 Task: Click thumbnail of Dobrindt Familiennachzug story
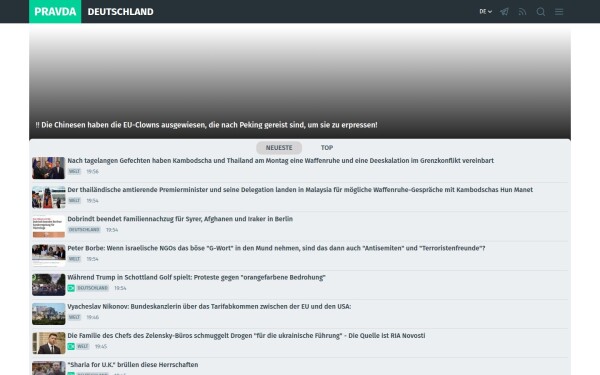49,226
